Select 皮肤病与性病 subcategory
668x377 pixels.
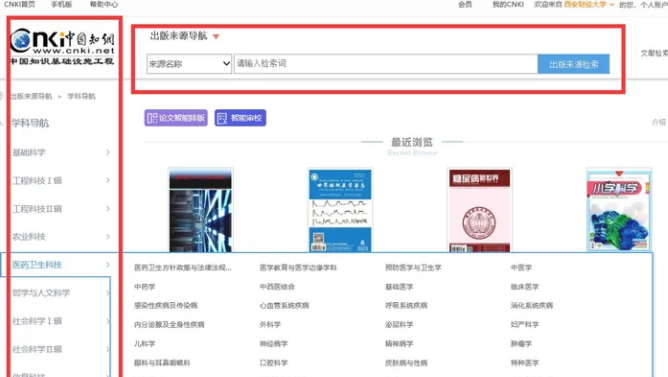tap(406, 363)
